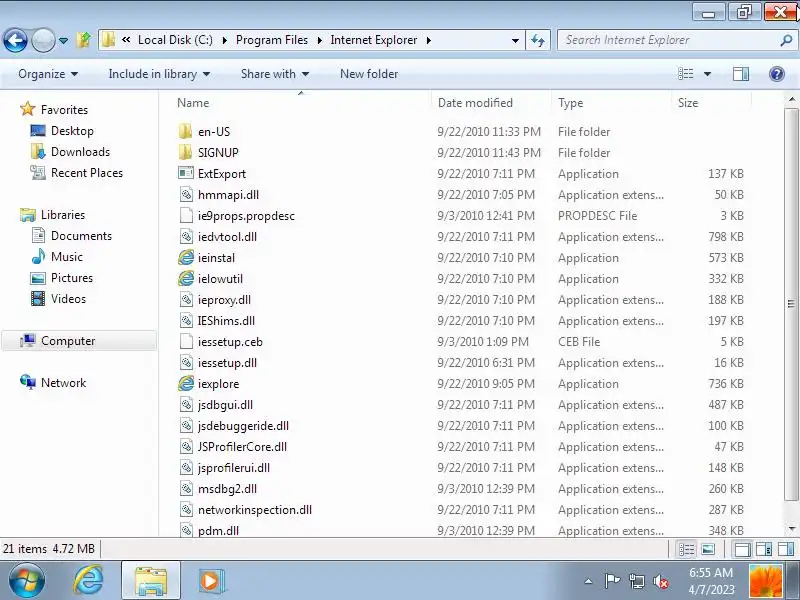Select Libraries in the navigation pane
The width and height of the screenshot is (800, 600).
pos(53,214)
